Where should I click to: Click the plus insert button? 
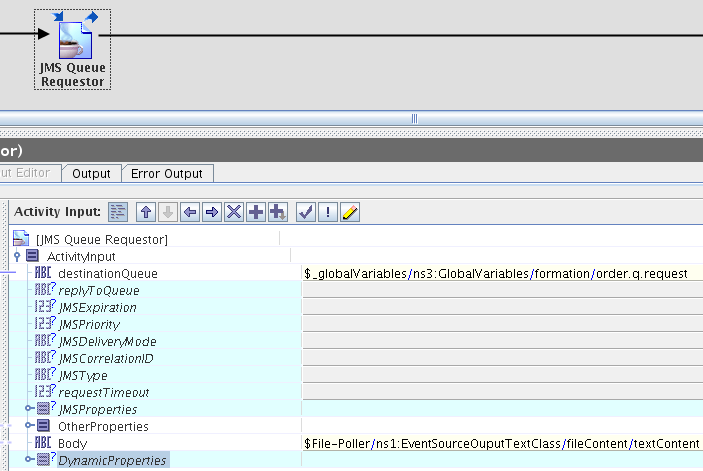click(x=256, y=212)
